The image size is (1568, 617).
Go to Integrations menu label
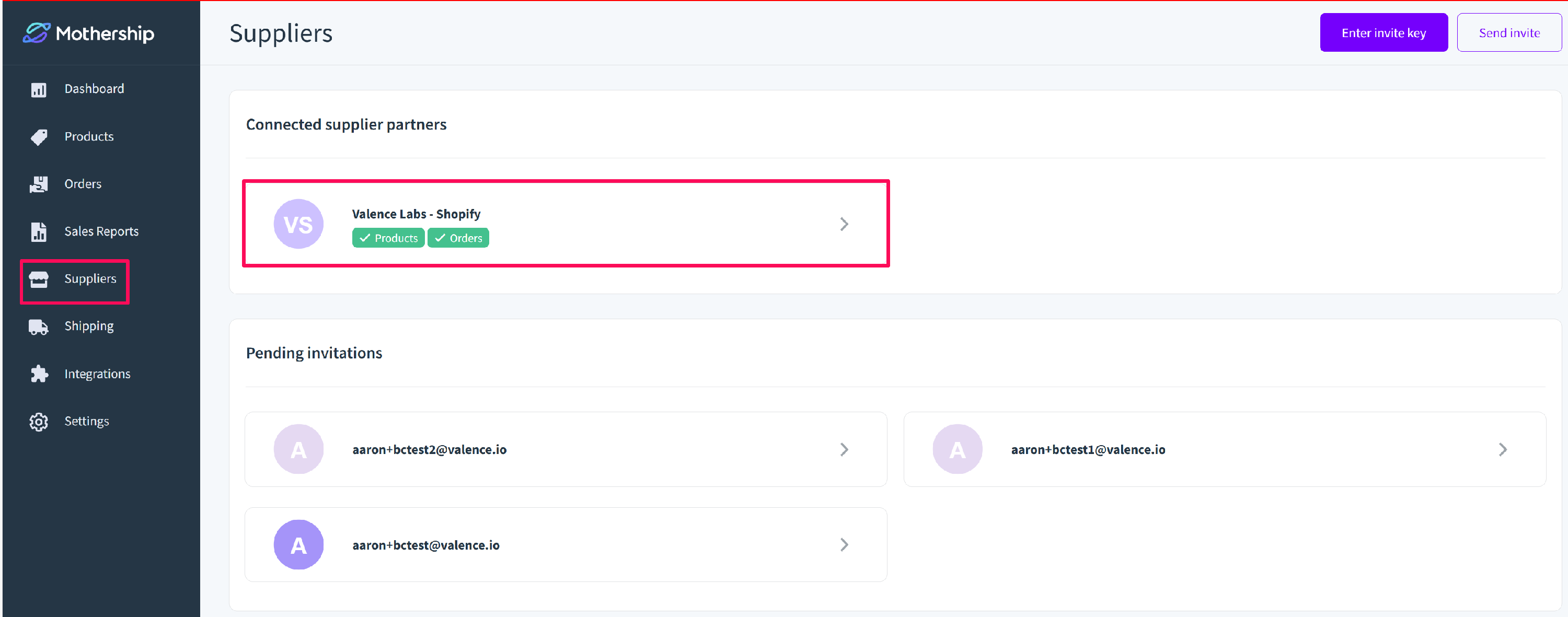[97, 374]
